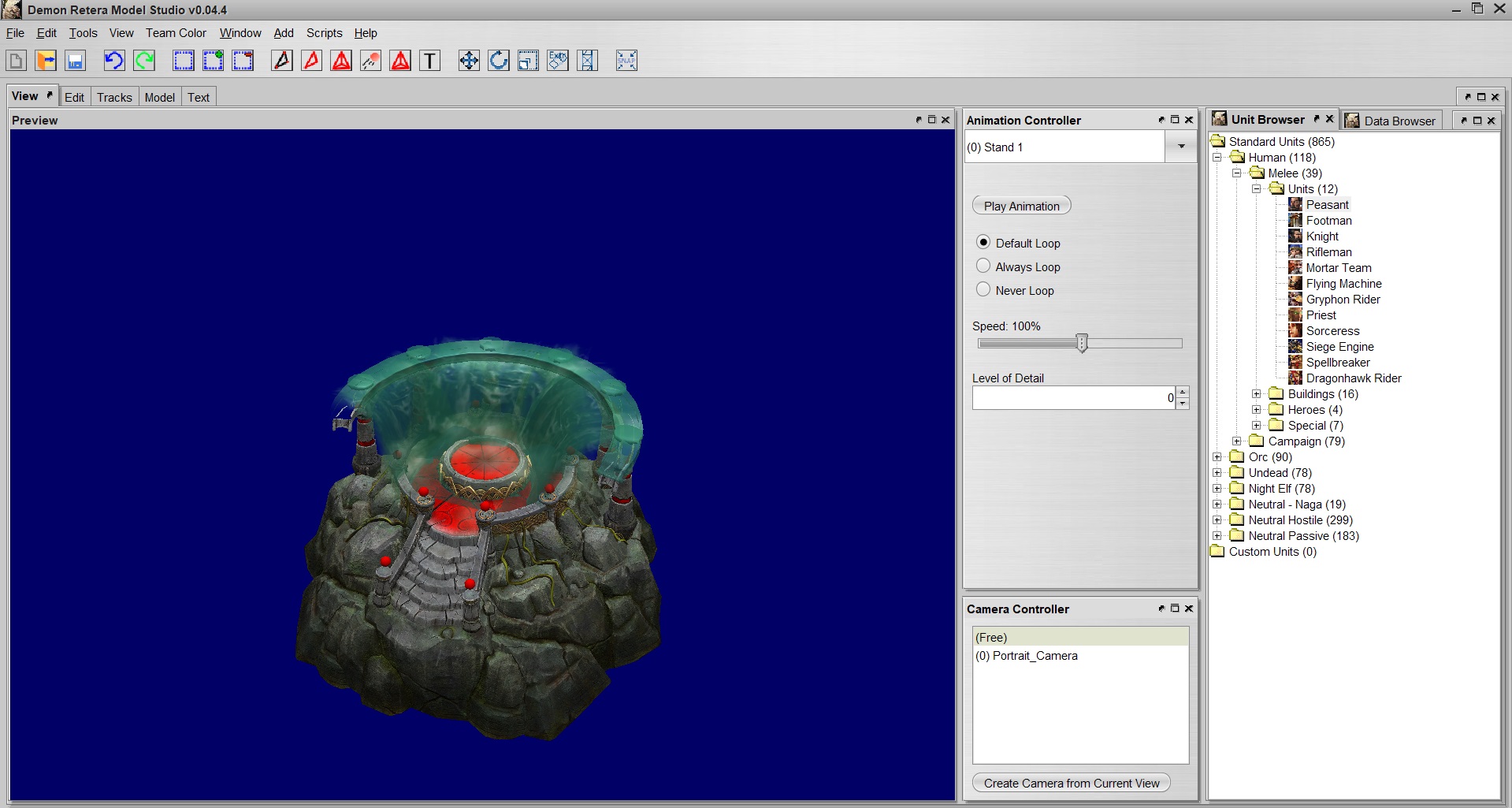Collapse the Human (118) tree node
1512x808 pixels.
point(1217,158)
